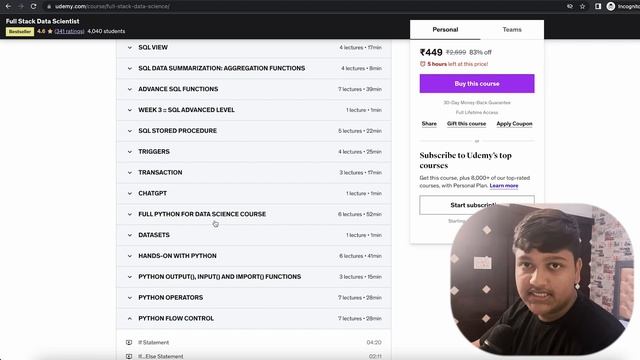Expand PYTHON OUTPUT(), INPUT() AND IMPORT() FUNCTIONS
The image size is (640, 360).
(x=253, y=276)
